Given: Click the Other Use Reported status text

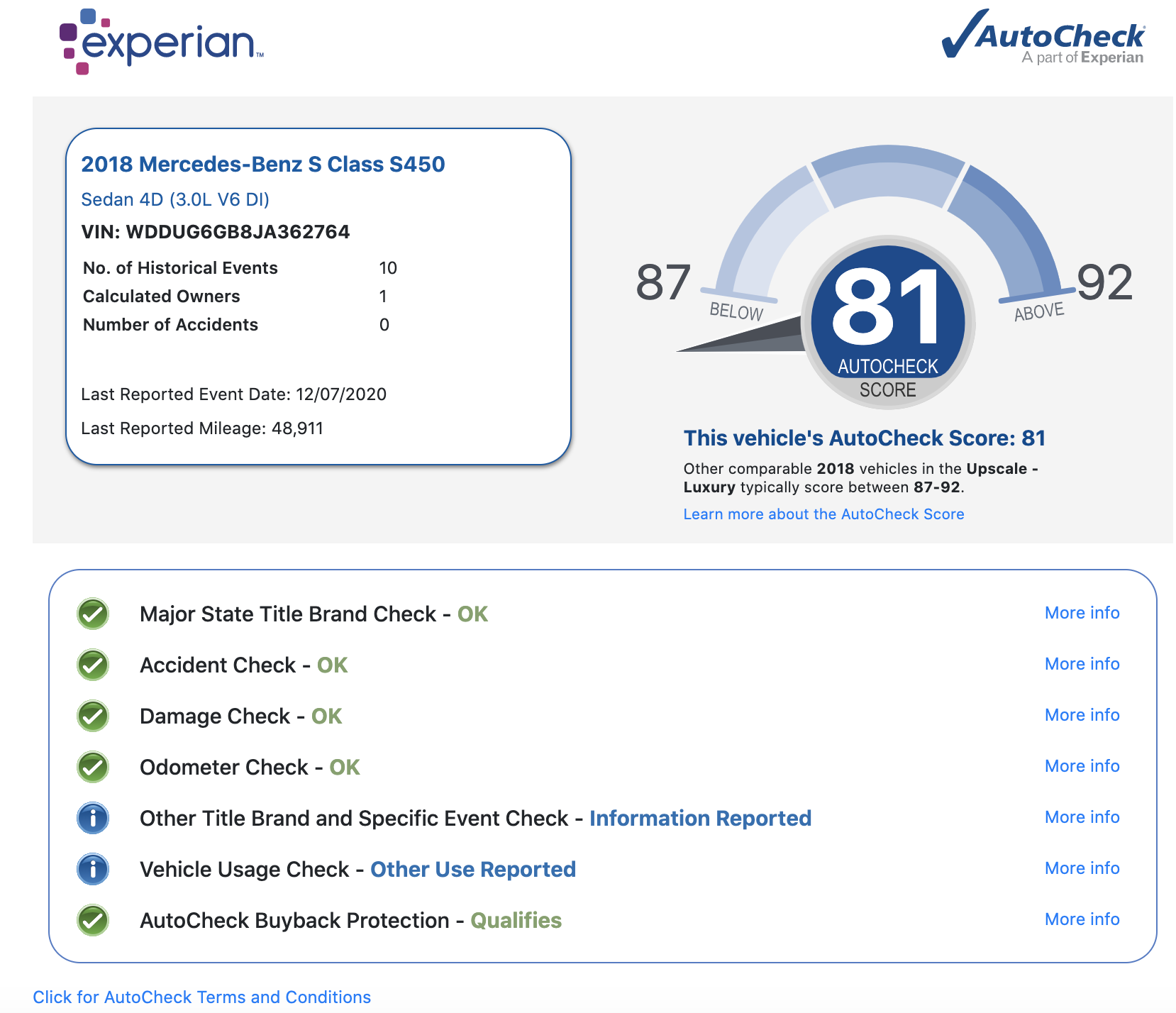Looking at the screenshot, I should [473, 870].
